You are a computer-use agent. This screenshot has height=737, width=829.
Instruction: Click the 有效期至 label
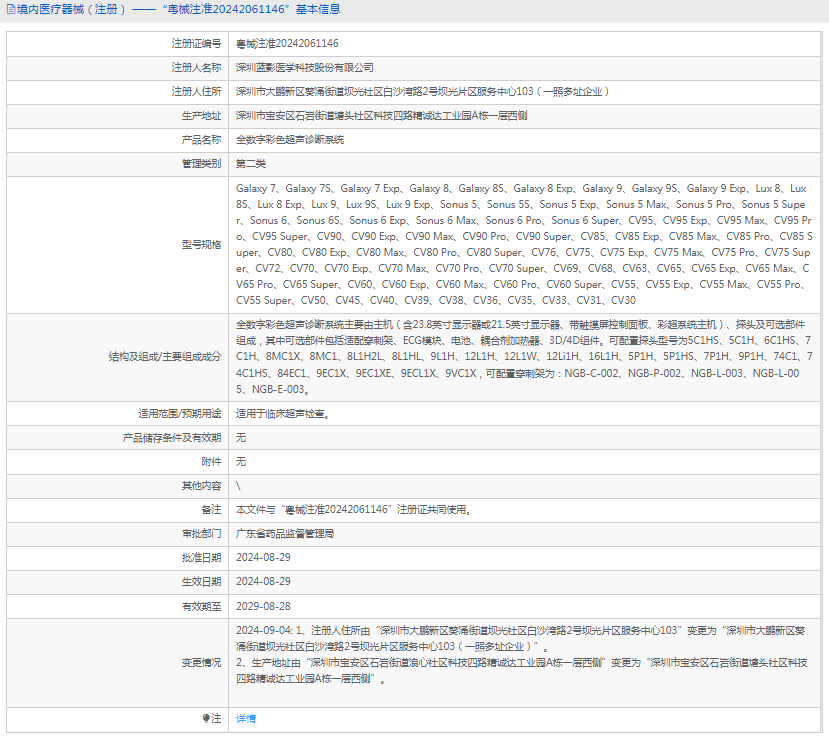201,606
